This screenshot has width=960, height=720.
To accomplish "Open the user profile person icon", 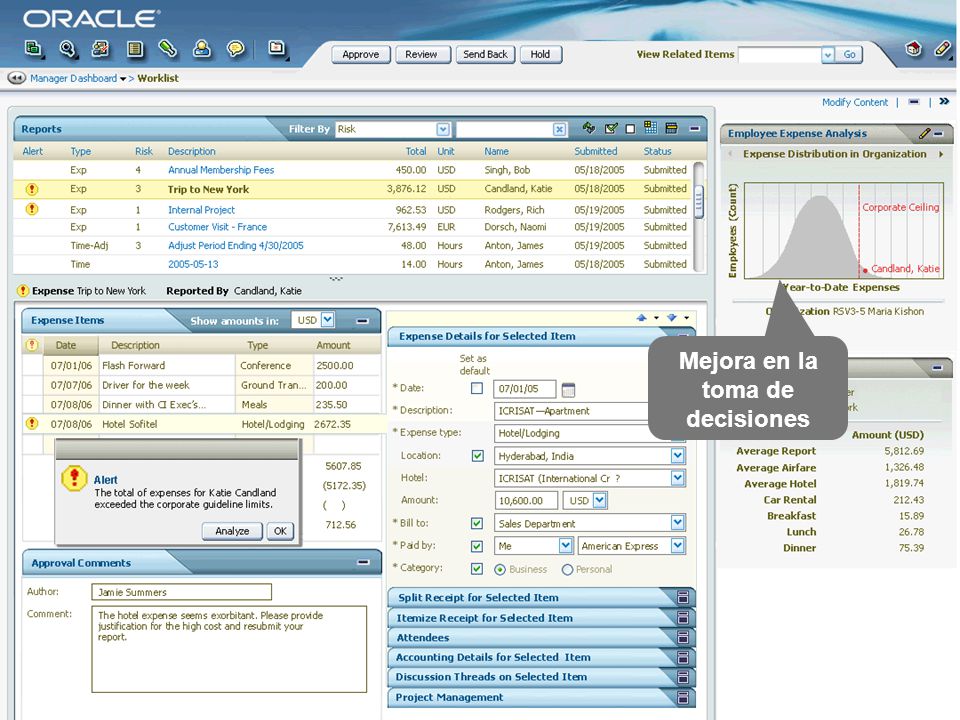I will 201,48.
